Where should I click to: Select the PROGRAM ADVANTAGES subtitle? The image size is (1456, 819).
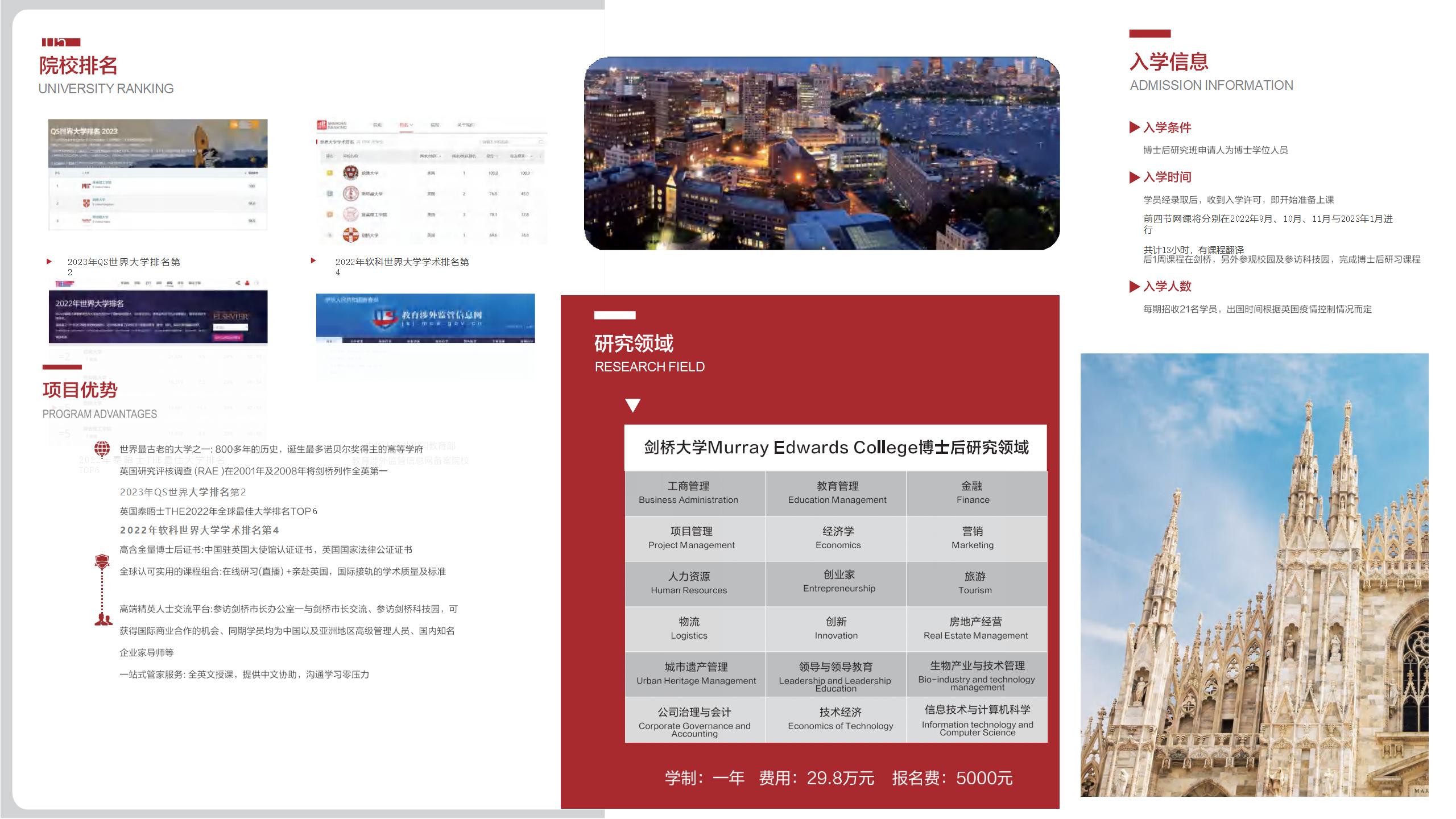click(x=100, y=414)
